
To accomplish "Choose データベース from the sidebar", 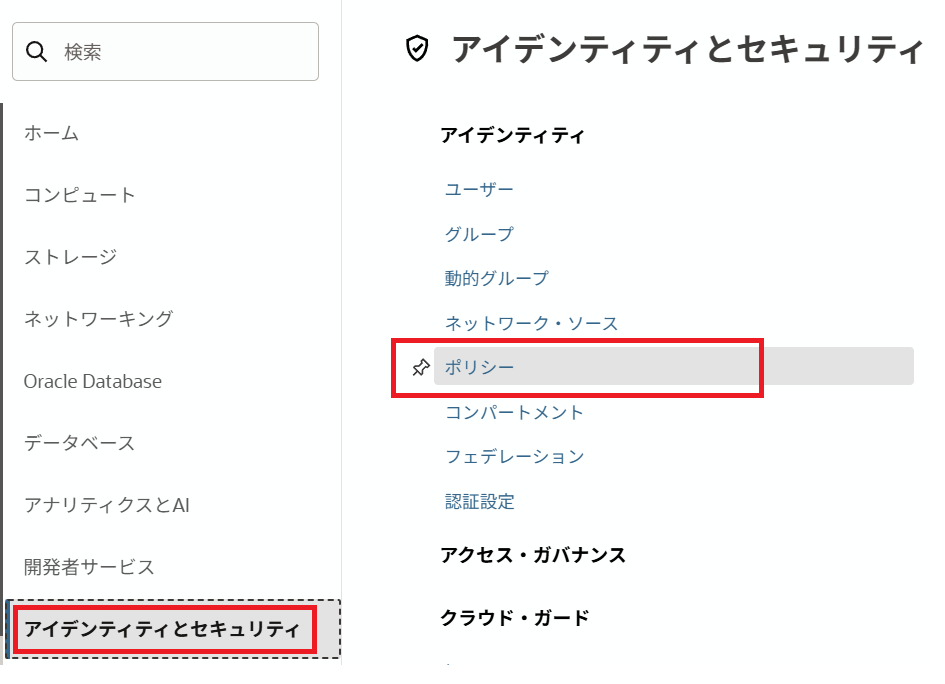I will 80,443.
